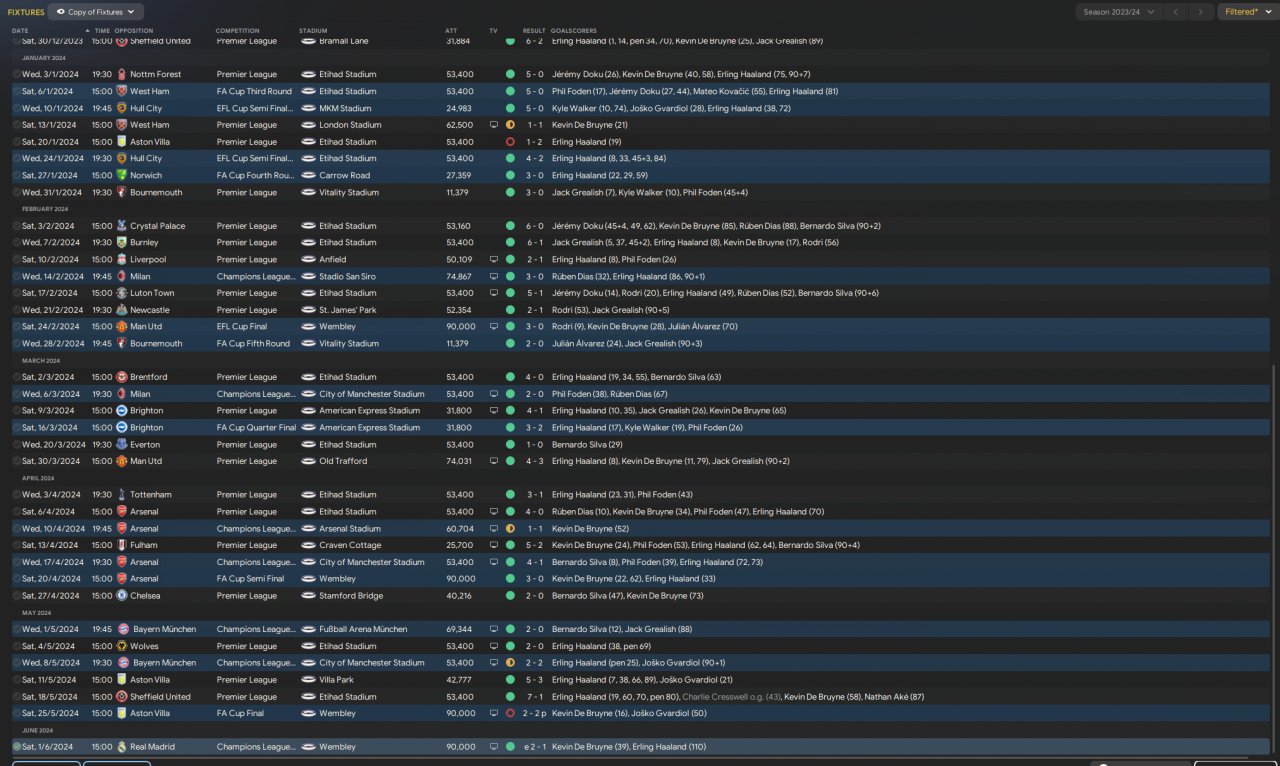Click the vertical scrollbar on the right
Viewport: 1280px width, 766px height.
point(1275,560)
